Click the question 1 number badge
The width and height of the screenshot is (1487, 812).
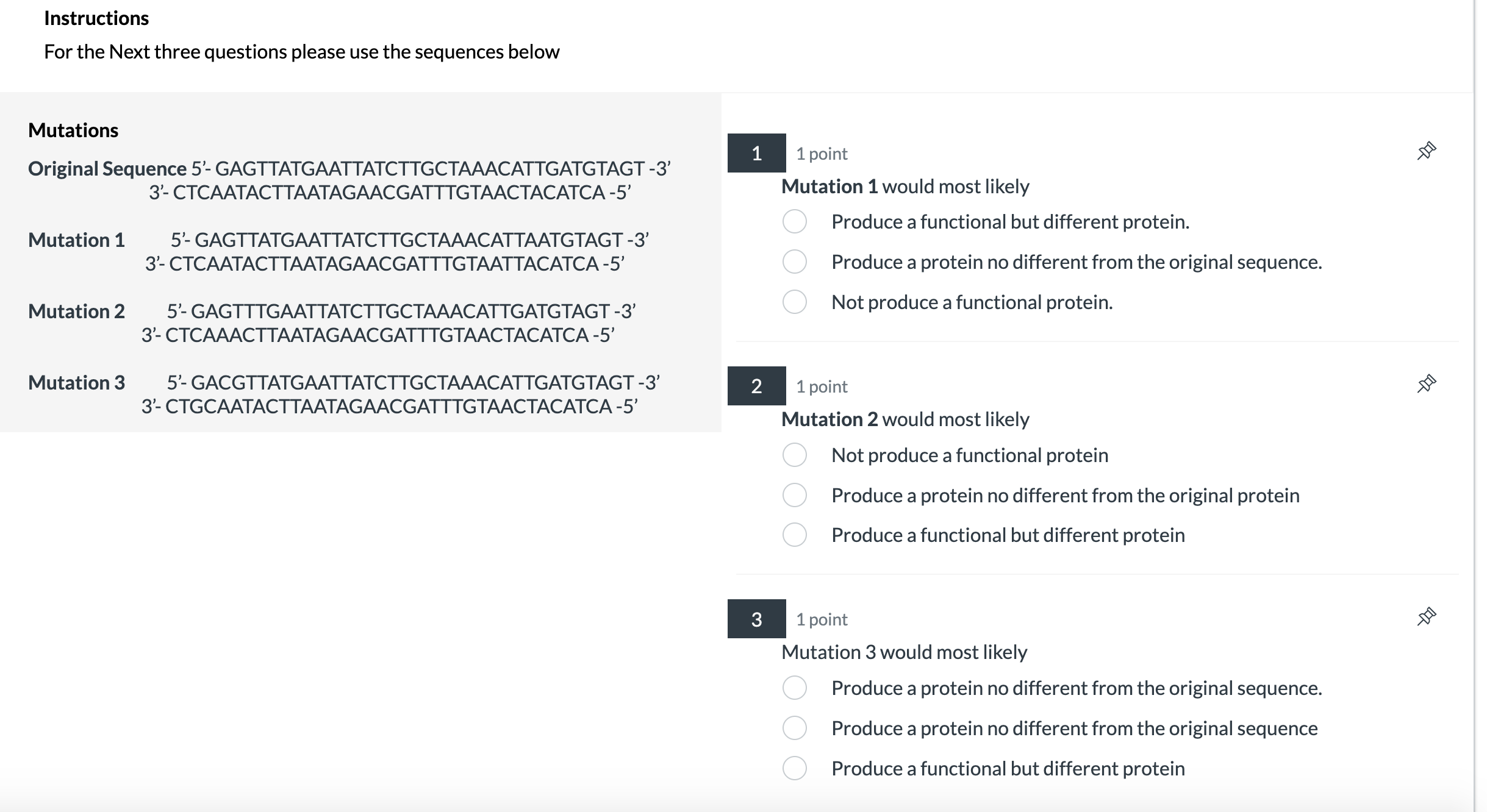click(756, 153)
